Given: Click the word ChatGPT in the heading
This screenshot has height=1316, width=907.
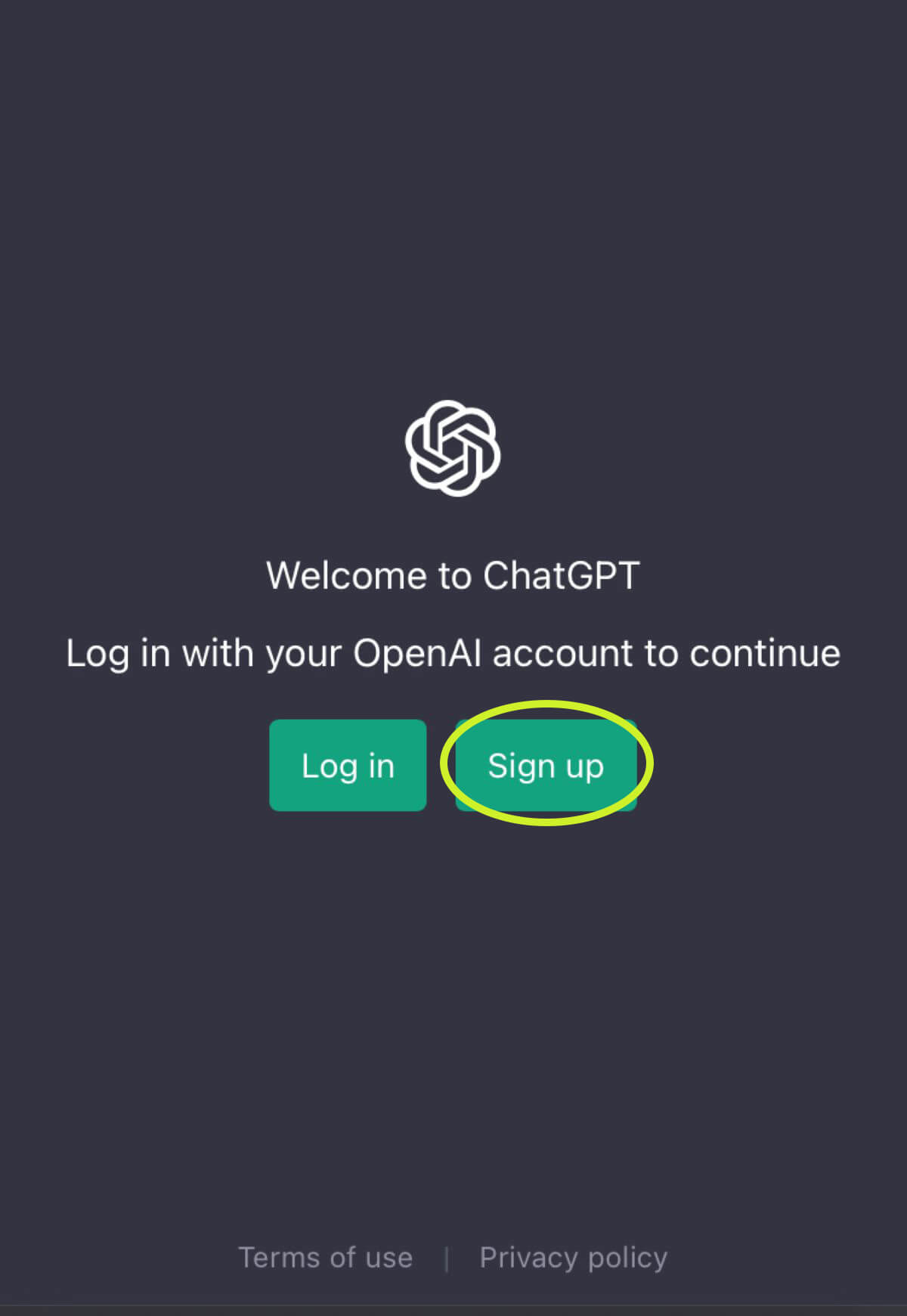Looking at the screenshot, I should coord(562,575).
